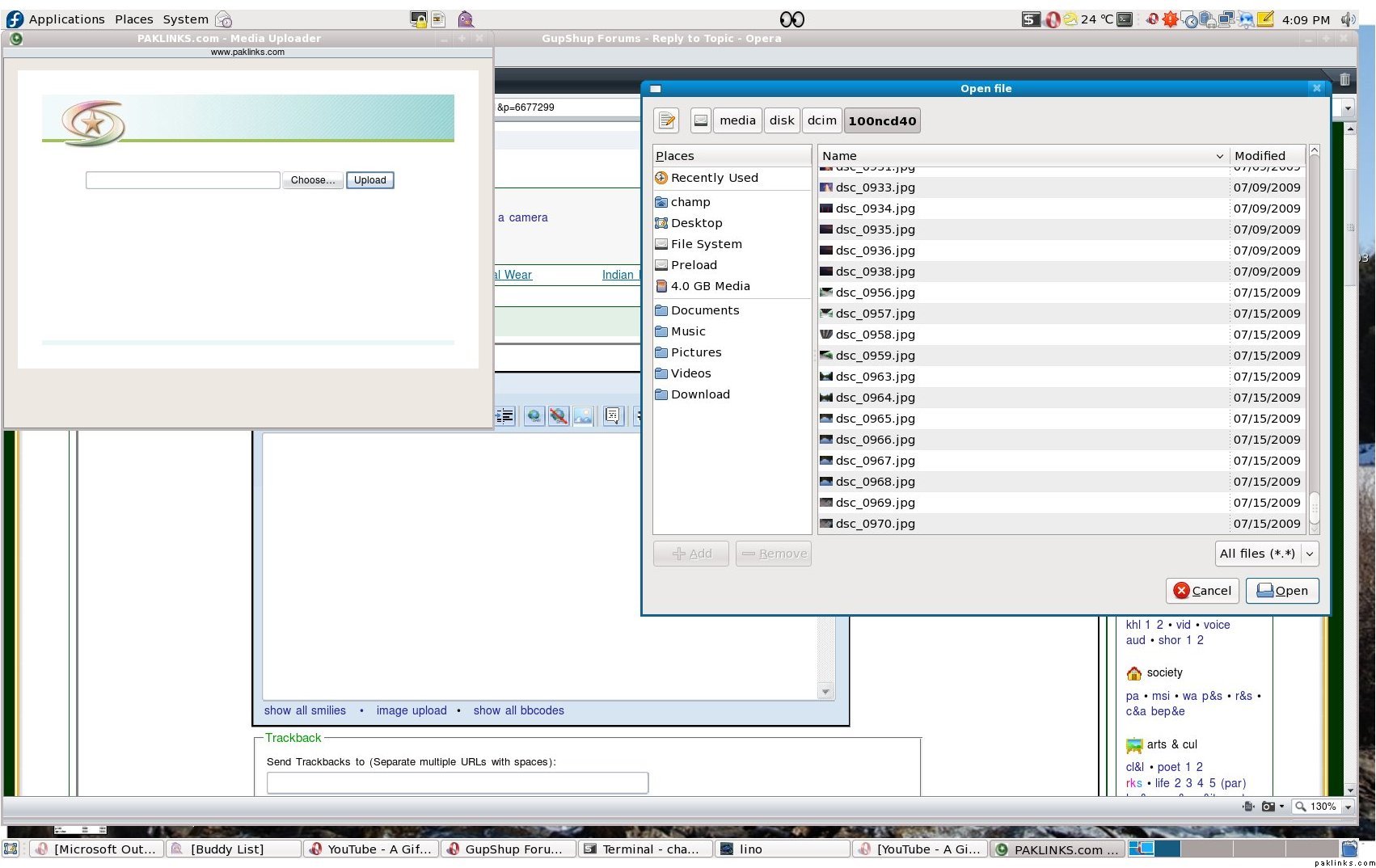Click the insert image toolbar icon
The height and width of the screenshot is (868, 1376).
click(583, 416)
